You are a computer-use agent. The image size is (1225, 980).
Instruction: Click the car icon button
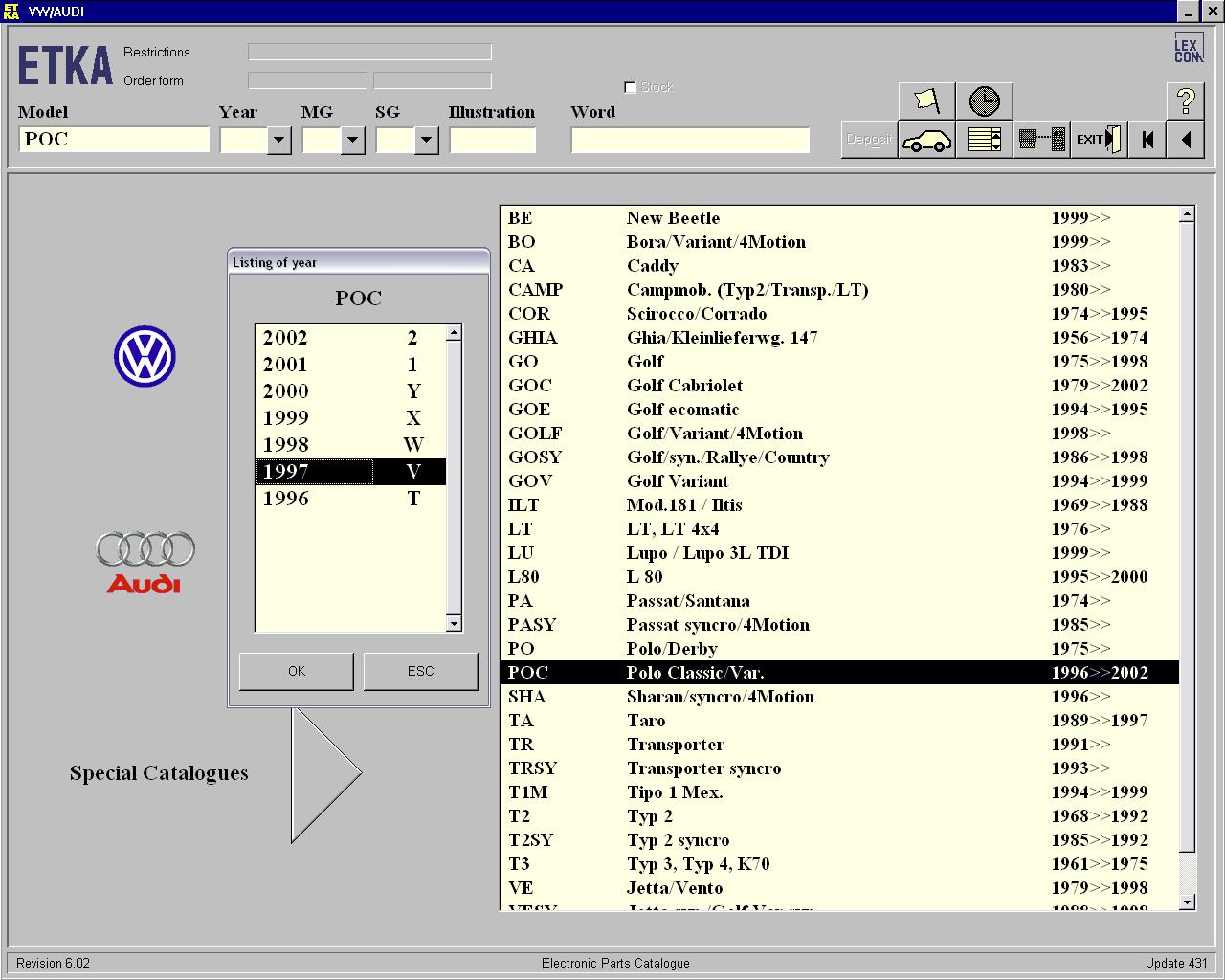tap(926, 141)
